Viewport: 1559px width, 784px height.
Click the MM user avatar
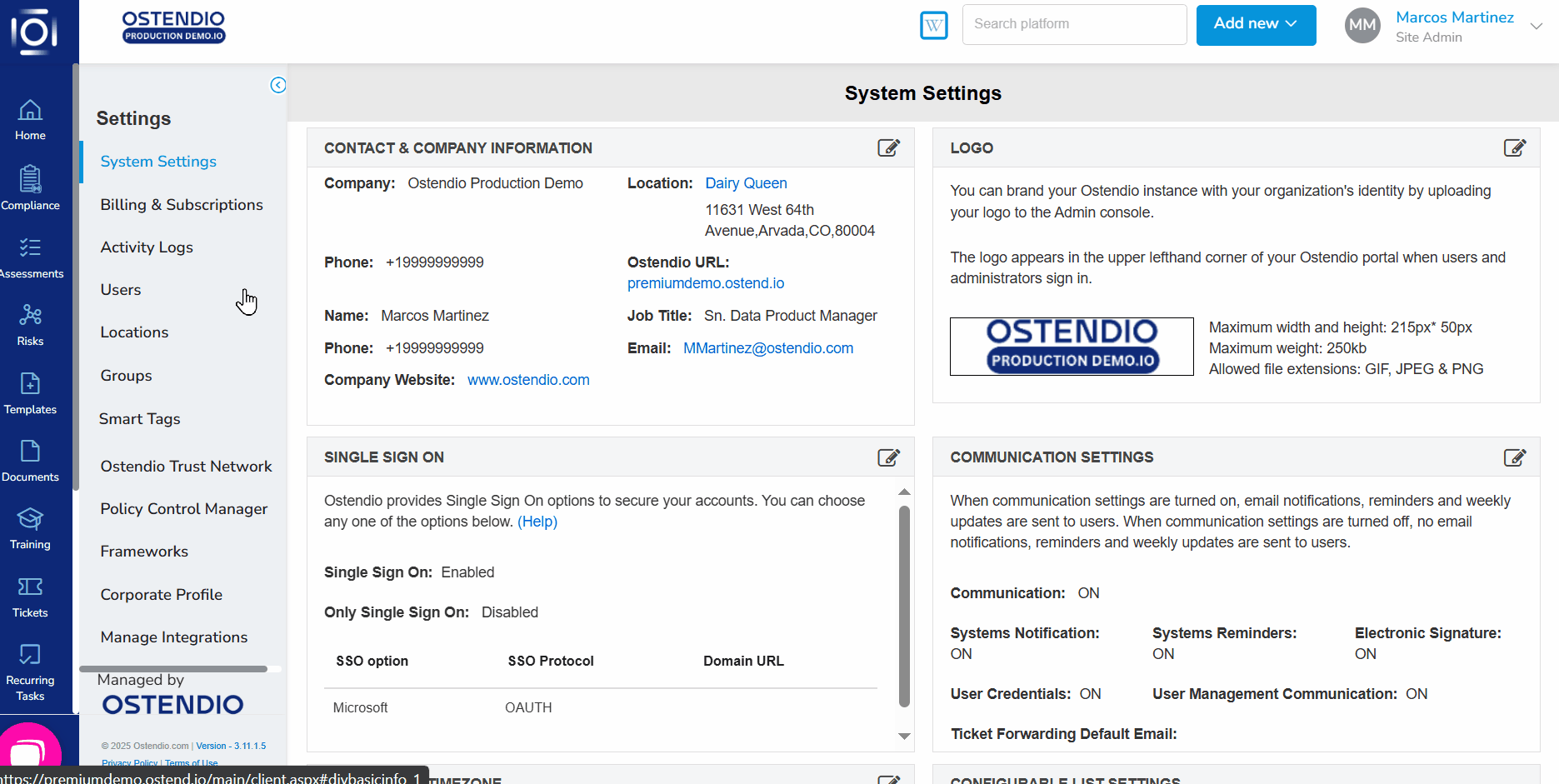tap(1362, 25)
